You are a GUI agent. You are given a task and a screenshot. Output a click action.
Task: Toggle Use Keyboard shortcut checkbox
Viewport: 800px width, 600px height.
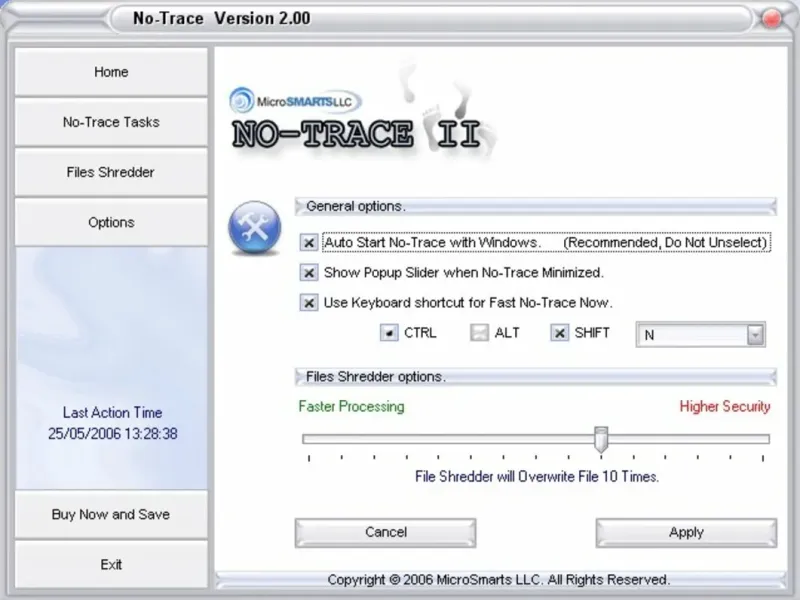click(x=309, y=303)
